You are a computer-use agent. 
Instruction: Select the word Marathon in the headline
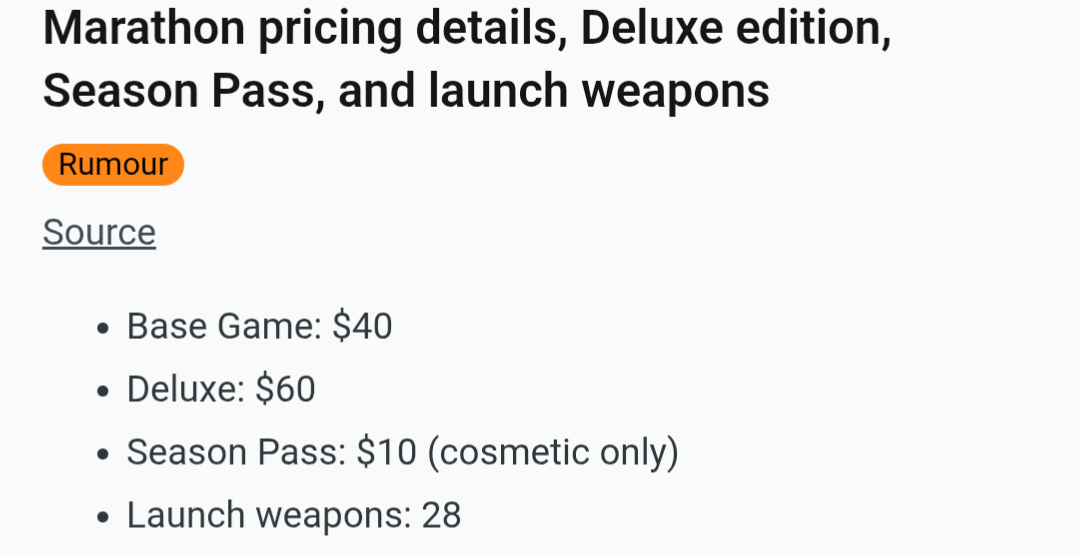144,29
